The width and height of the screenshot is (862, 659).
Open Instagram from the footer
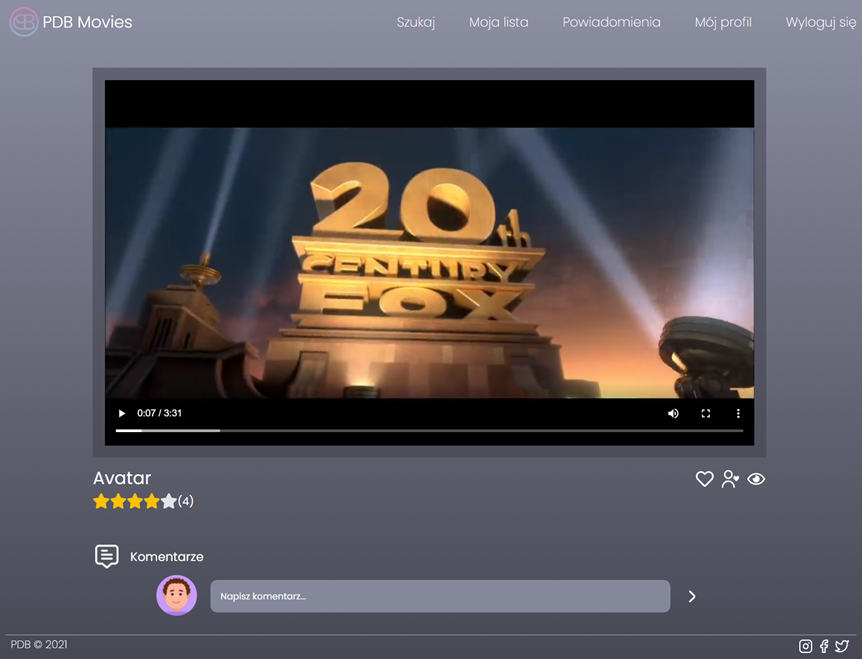click(805, 646)
